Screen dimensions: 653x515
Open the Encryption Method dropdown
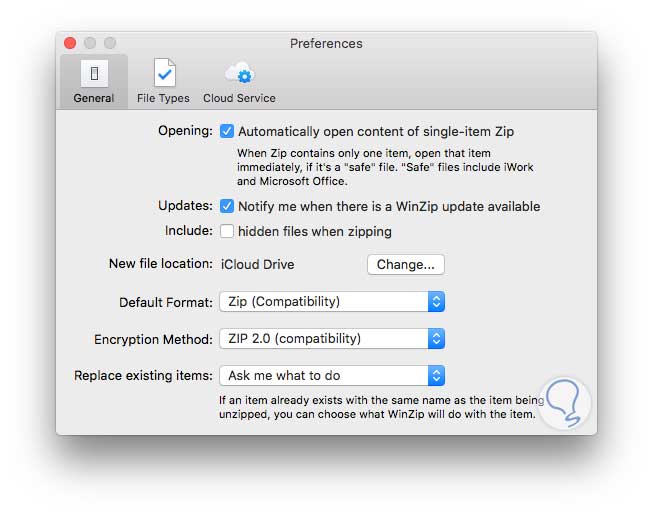coord(332,338)
